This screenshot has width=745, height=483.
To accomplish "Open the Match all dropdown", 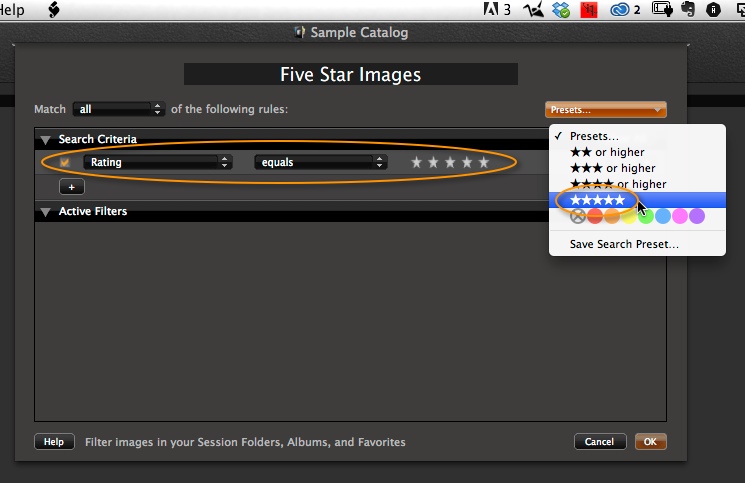I will pos(119,109).
